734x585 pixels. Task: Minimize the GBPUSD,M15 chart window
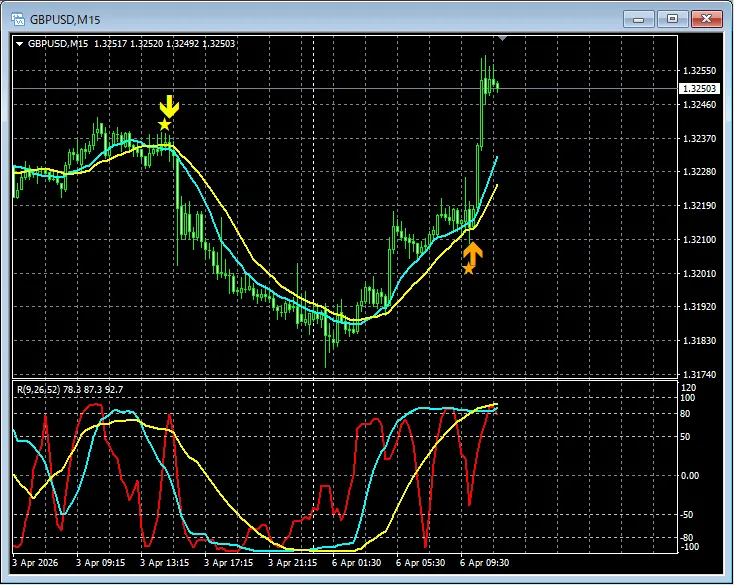639,18
